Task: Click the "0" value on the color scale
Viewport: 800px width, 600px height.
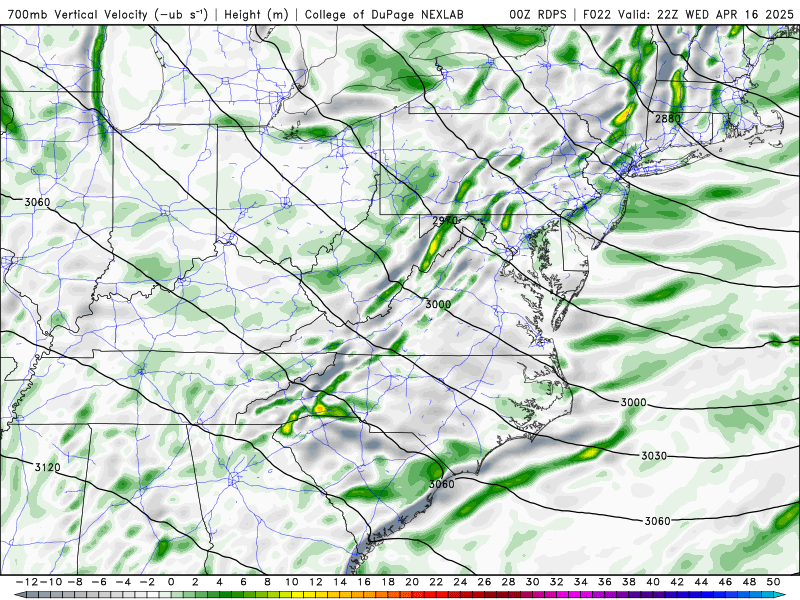Action: [x=171, y=582]
